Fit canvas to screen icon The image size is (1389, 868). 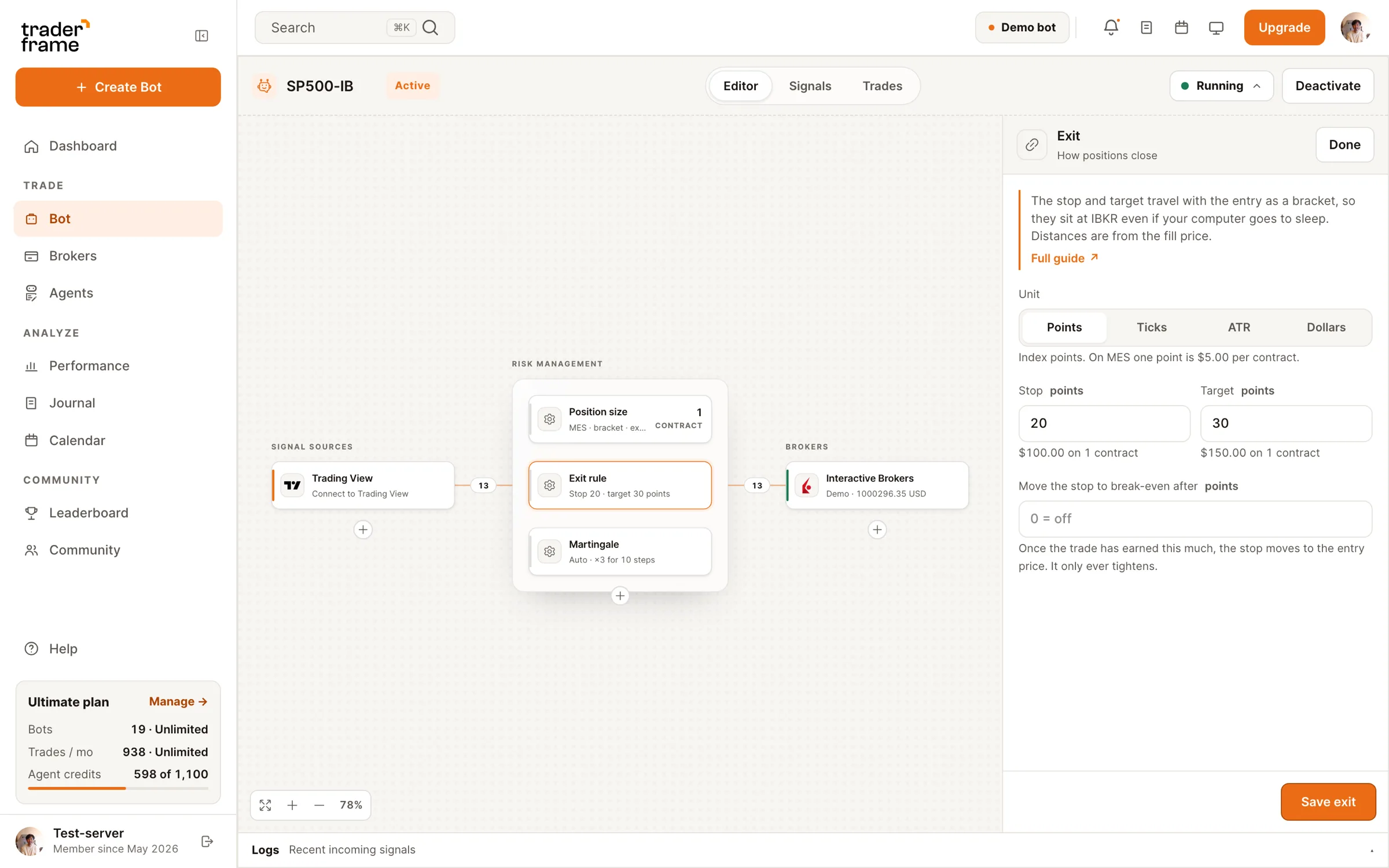click(266, 805)
